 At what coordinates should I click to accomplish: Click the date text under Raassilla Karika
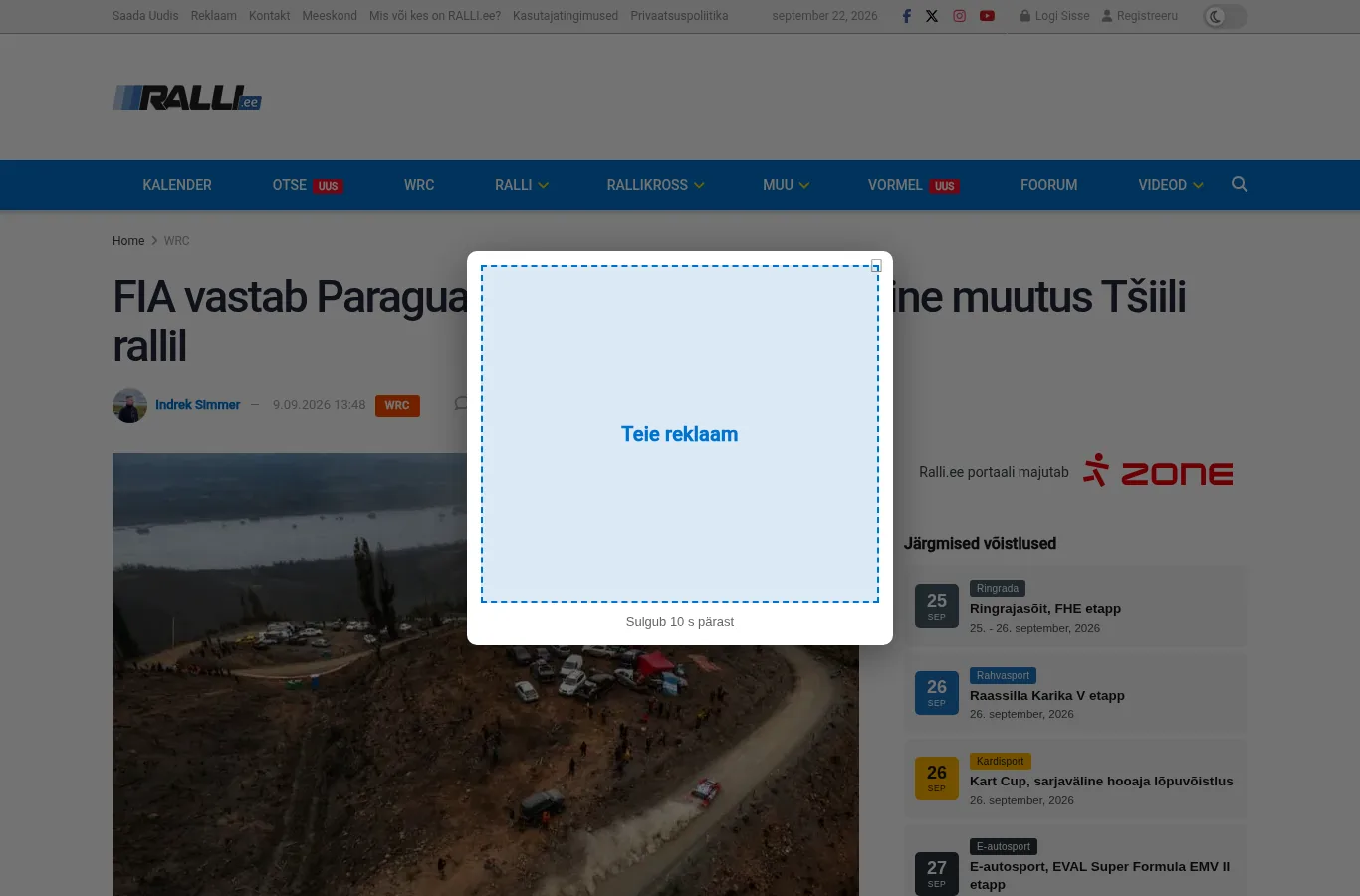(x=1021, y=714)
